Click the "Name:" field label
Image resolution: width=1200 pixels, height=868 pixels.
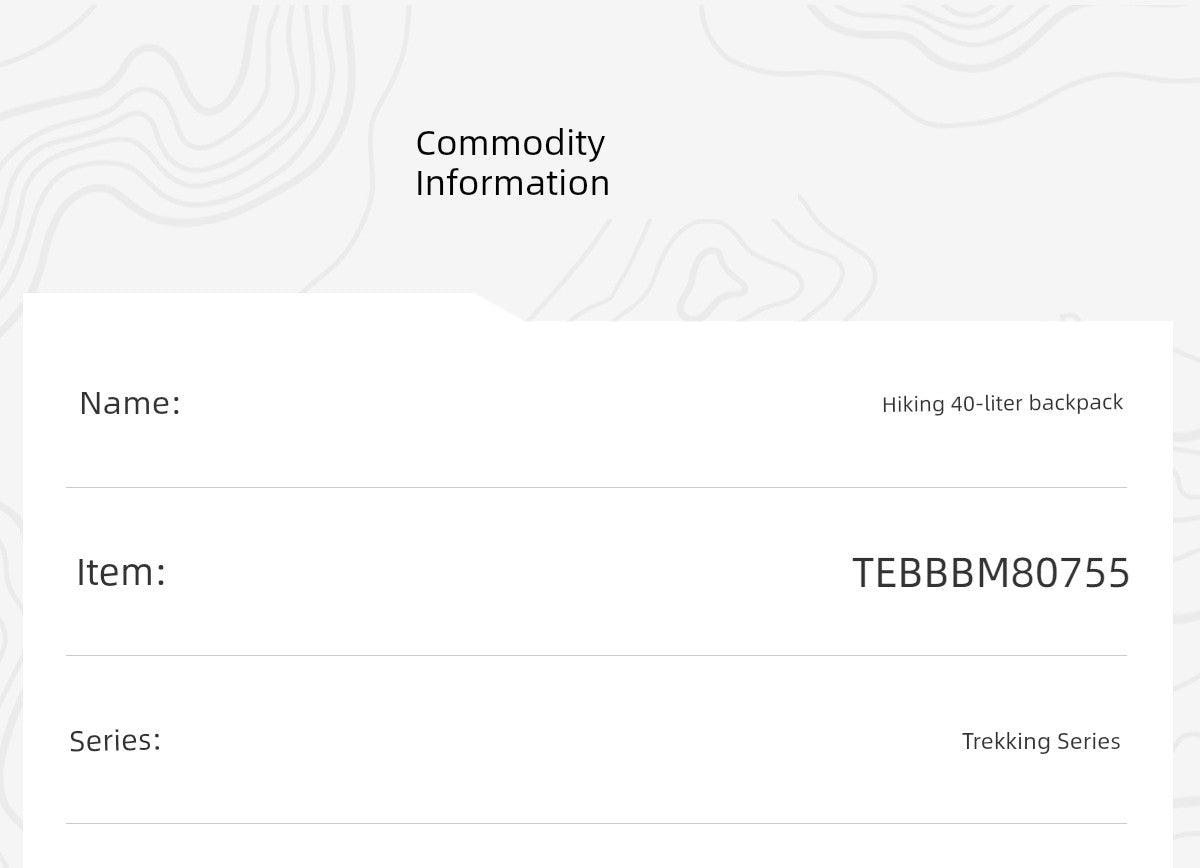pyautogui.click(x=130, y=403)
